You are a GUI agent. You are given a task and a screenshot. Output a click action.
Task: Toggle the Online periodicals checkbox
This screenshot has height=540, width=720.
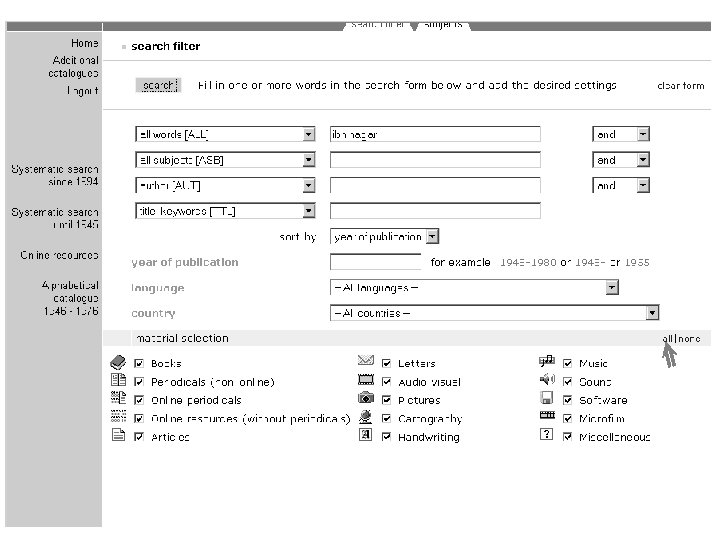click(139, 400)
